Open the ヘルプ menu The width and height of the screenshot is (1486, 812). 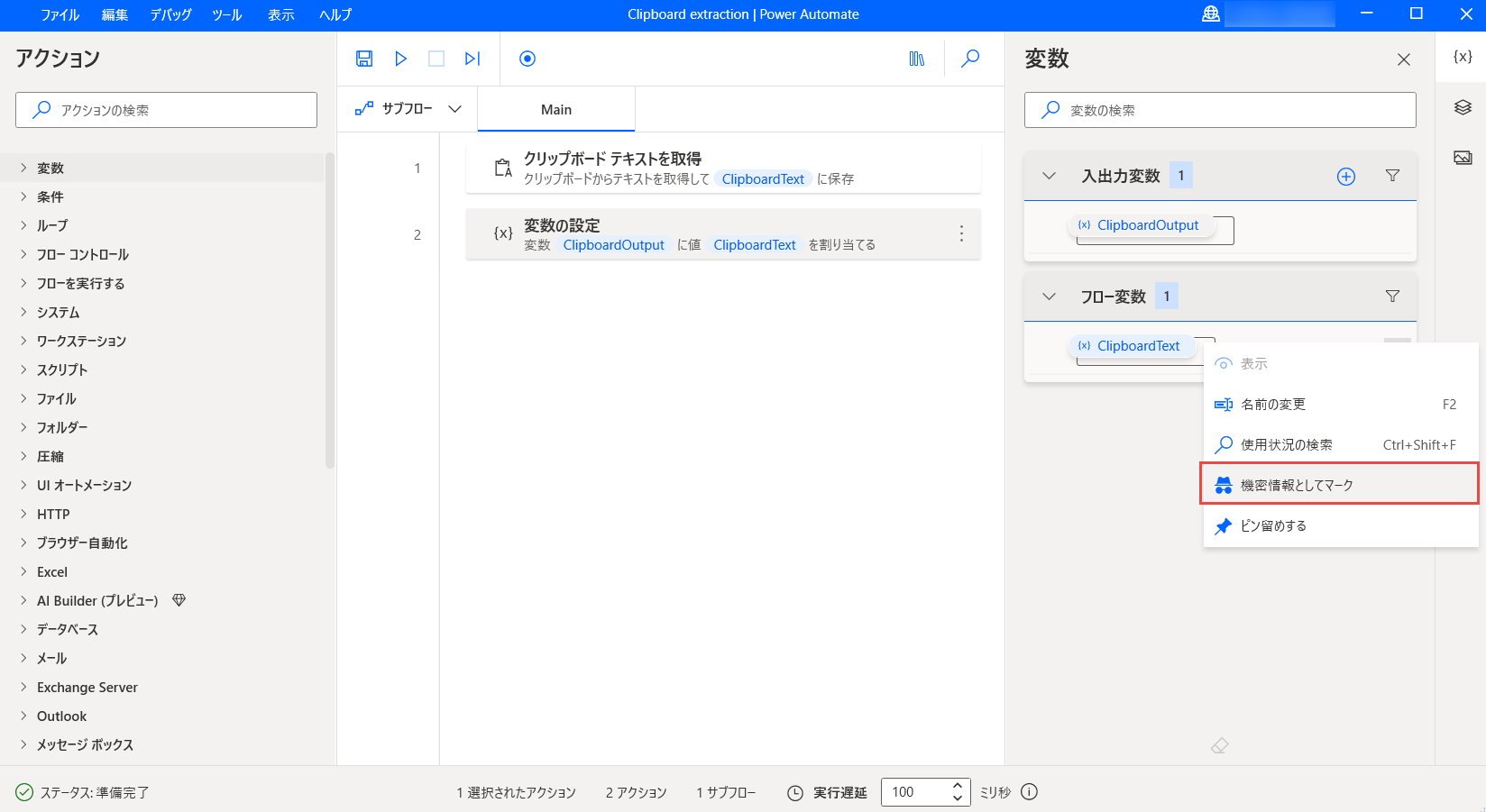(x=335, y=14)
